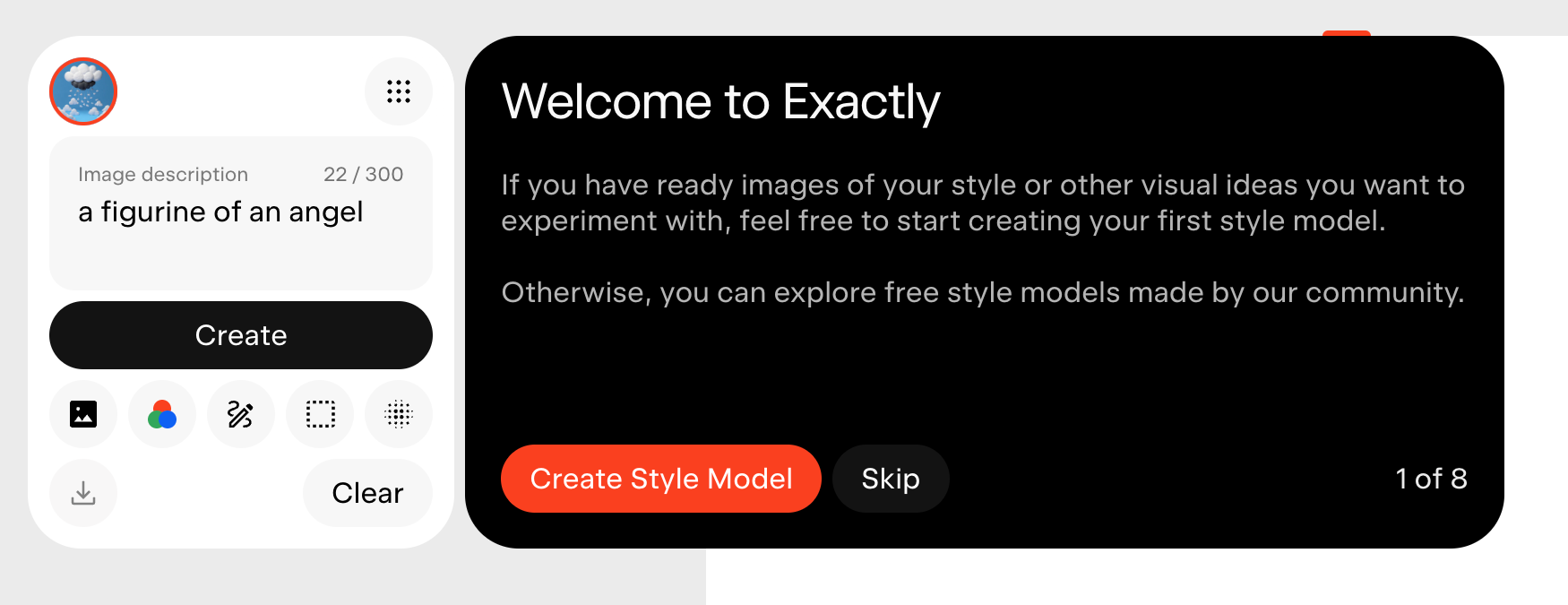
Task: Focus the Image description text box
Action: coord(241,213)
